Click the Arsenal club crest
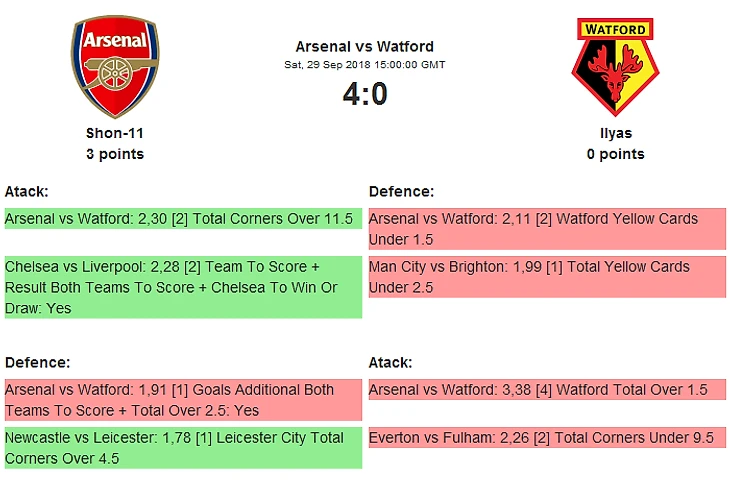Screen dimensions: 730x480 (x=115, y=66)
